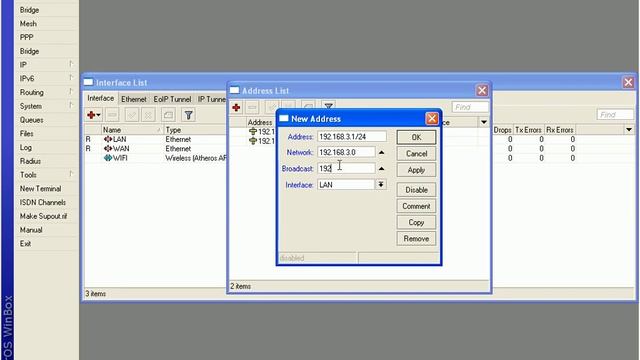Open Log from the sidebar menu
This screenshot has height=360, width=640.
(25, 147)
